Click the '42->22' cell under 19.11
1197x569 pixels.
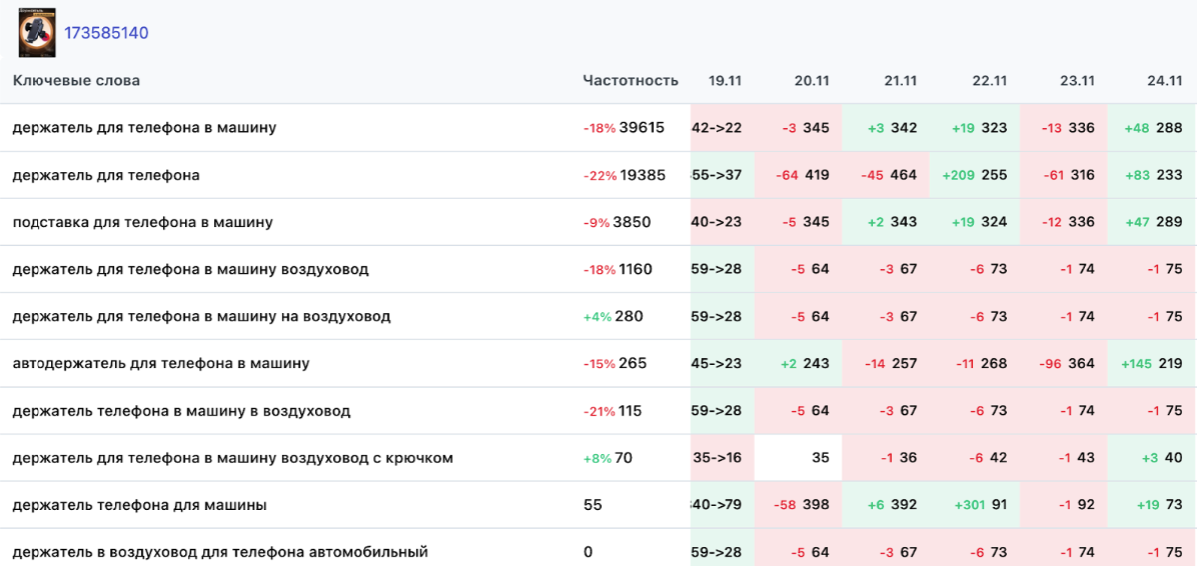click(722, 128)
